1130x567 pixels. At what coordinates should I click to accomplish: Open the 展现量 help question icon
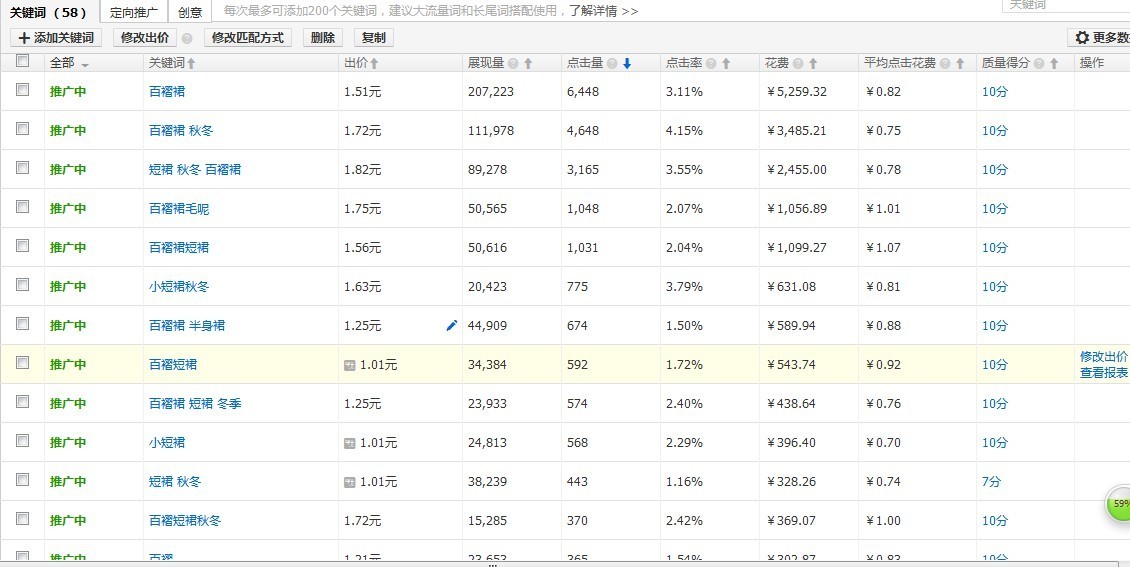point(513,63)
